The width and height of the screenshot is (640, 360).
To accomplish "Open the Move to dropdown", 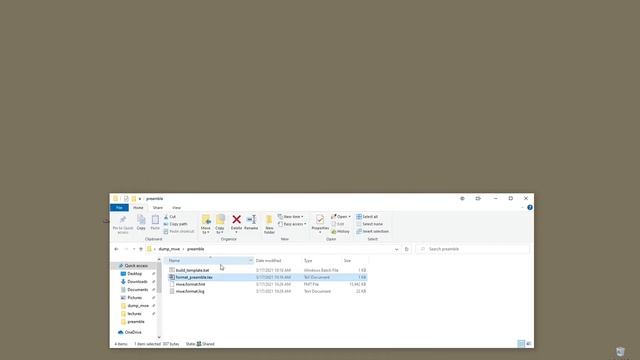I will click(206, 224).
